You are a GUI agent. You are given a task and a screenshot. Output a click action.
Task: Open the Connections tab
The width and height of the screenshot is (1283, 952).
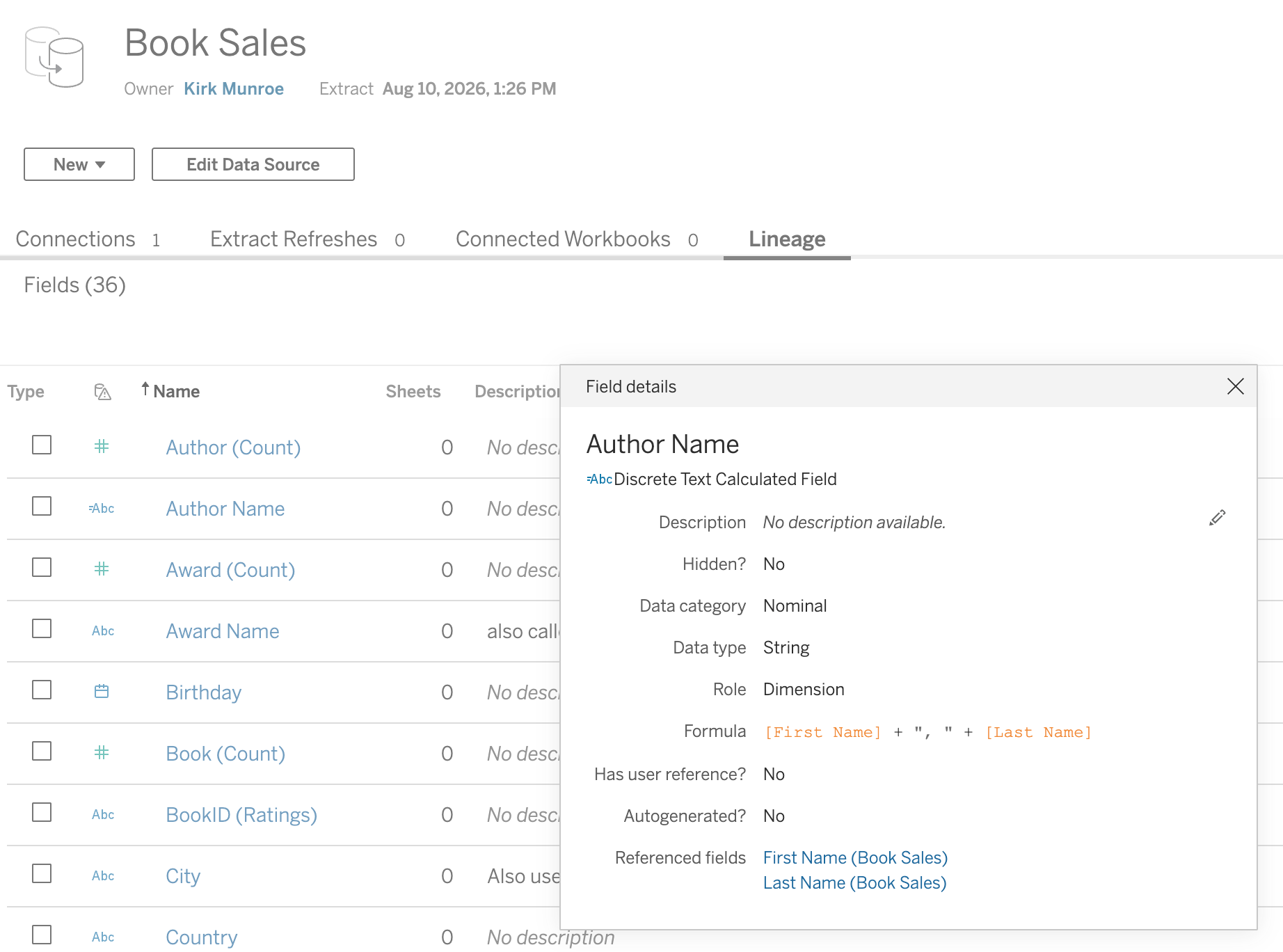[88, 239]
